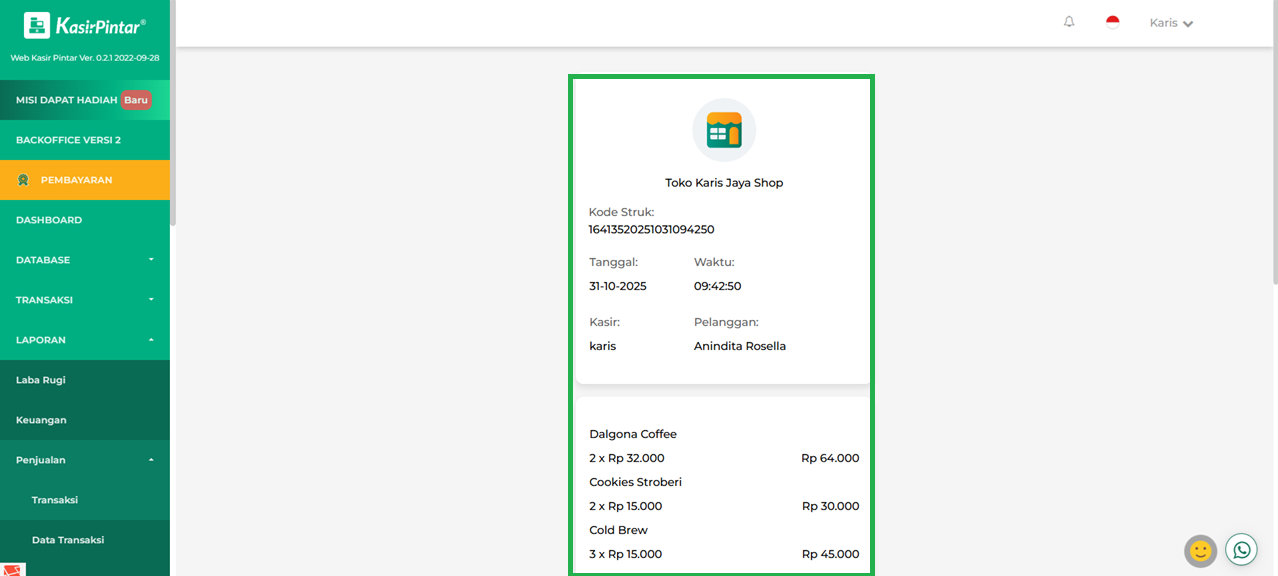Screen dimensions: 1278x576
Task: Select the receipt code number text
Action: pos(651,229)
